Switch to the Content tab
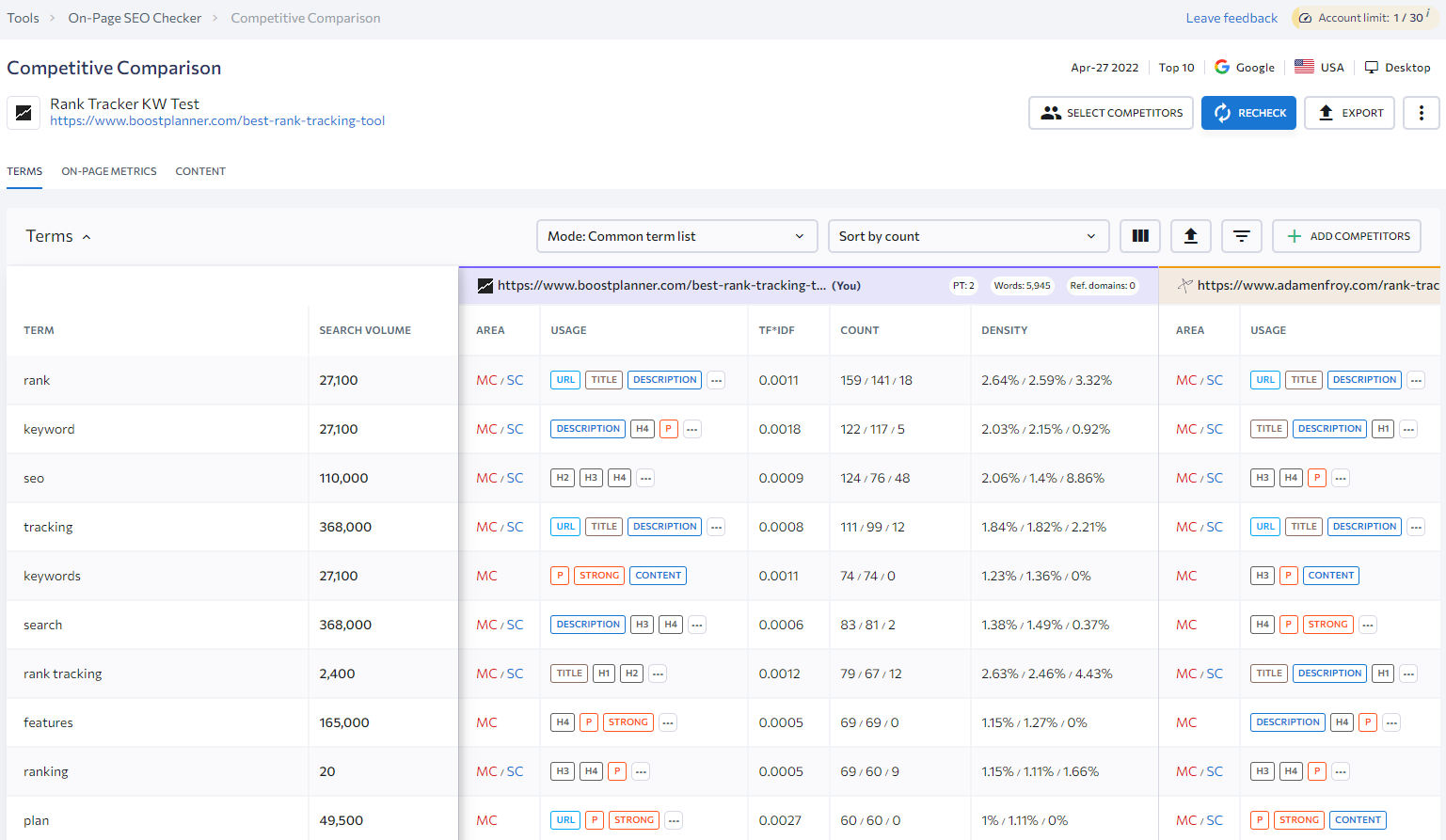1446x840 pixels. [x=200, y=171]
